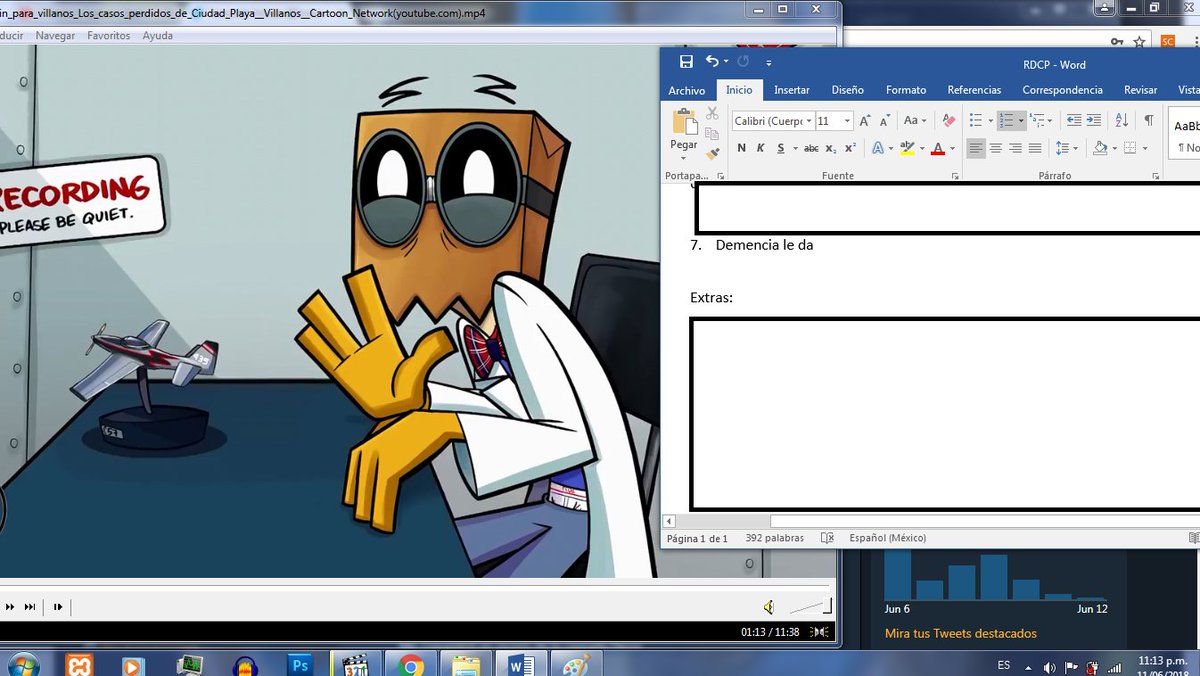Skip to next file in the video player

(30, 607)
